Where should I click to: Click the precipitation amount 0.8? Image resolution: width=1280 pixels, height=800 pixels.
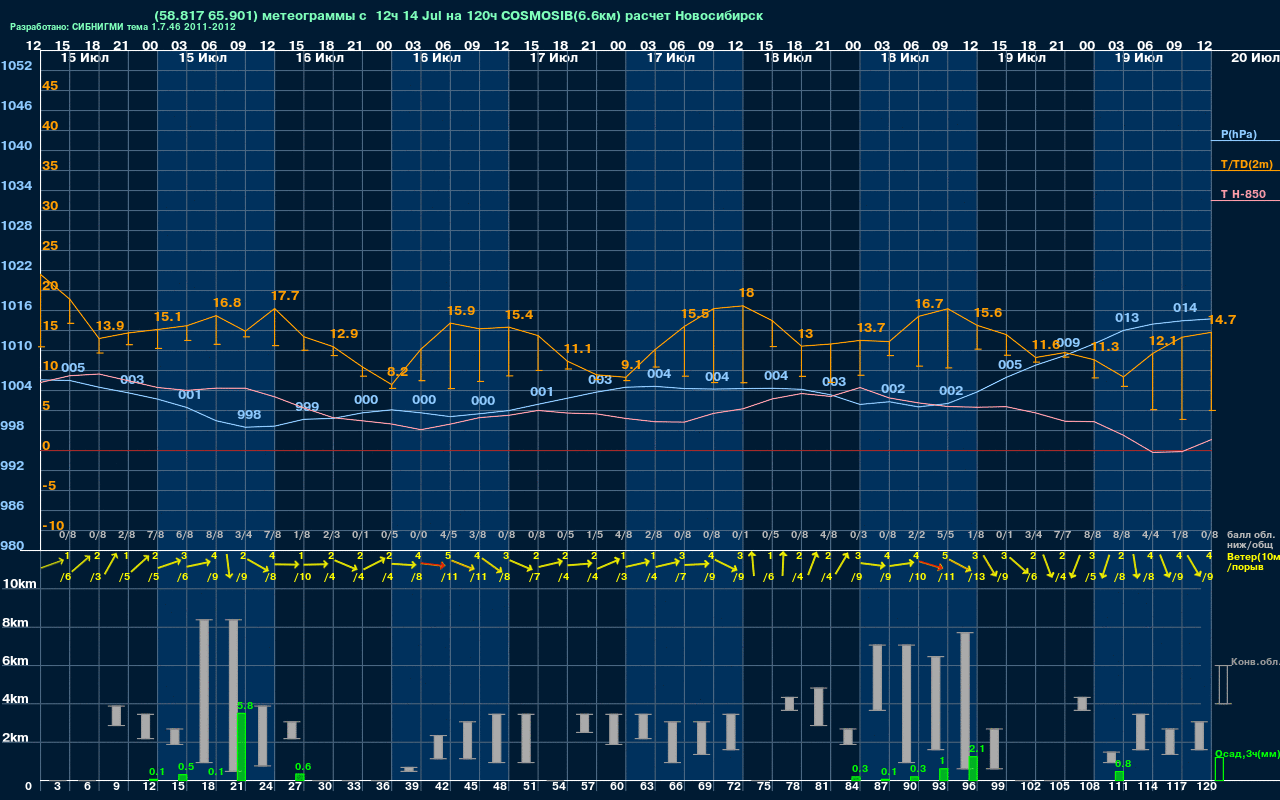pyautogui.click(x=1123, y=764)
